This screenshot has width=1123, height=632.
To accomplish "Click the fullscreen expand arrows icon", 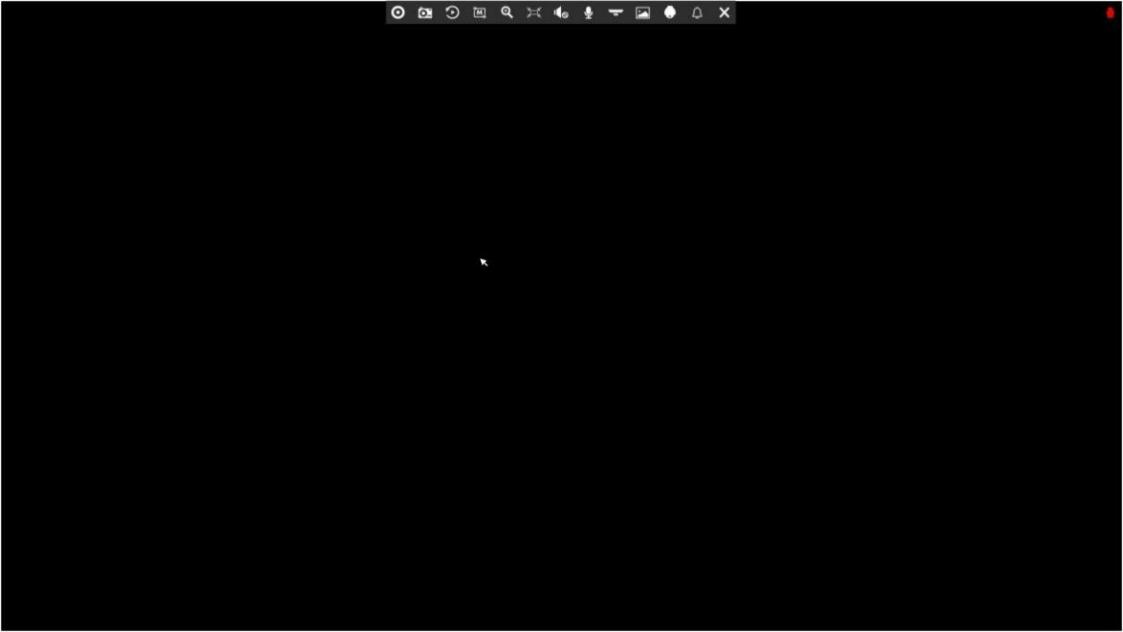I will (534, 13).
